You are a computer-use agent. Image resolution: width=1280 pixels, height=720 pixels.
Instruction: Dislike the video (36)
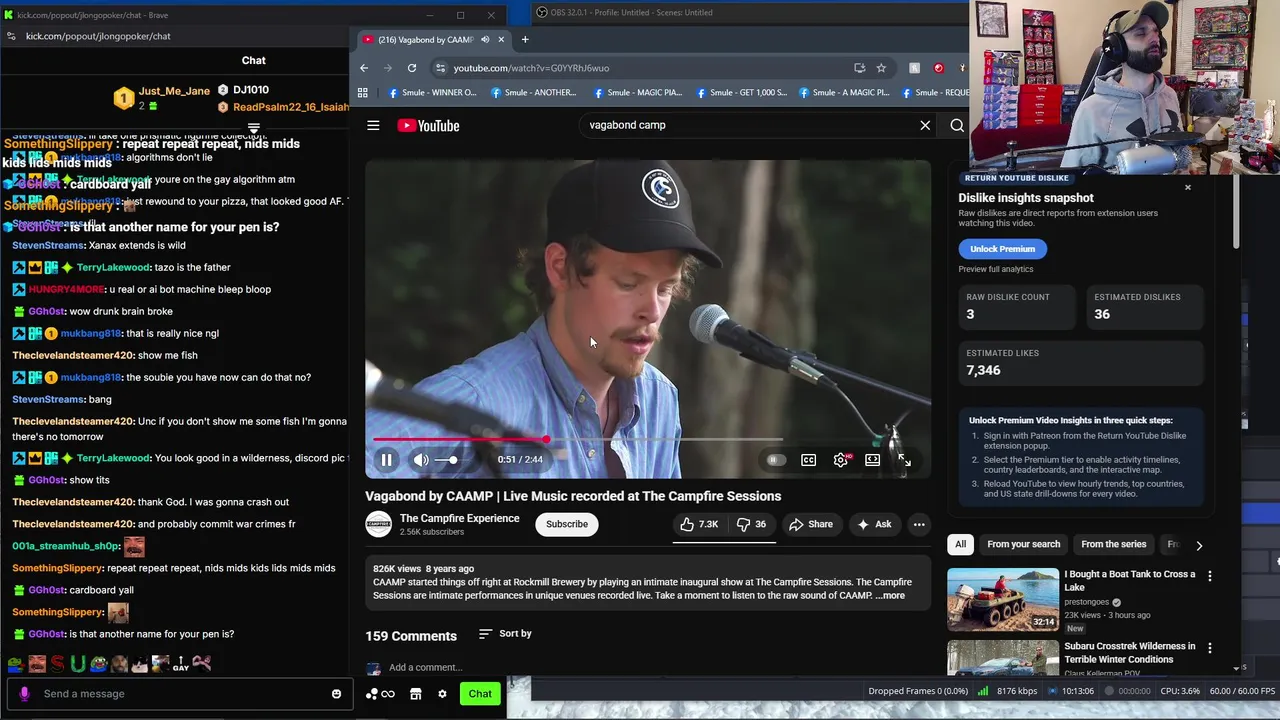[x=752, y=524]
